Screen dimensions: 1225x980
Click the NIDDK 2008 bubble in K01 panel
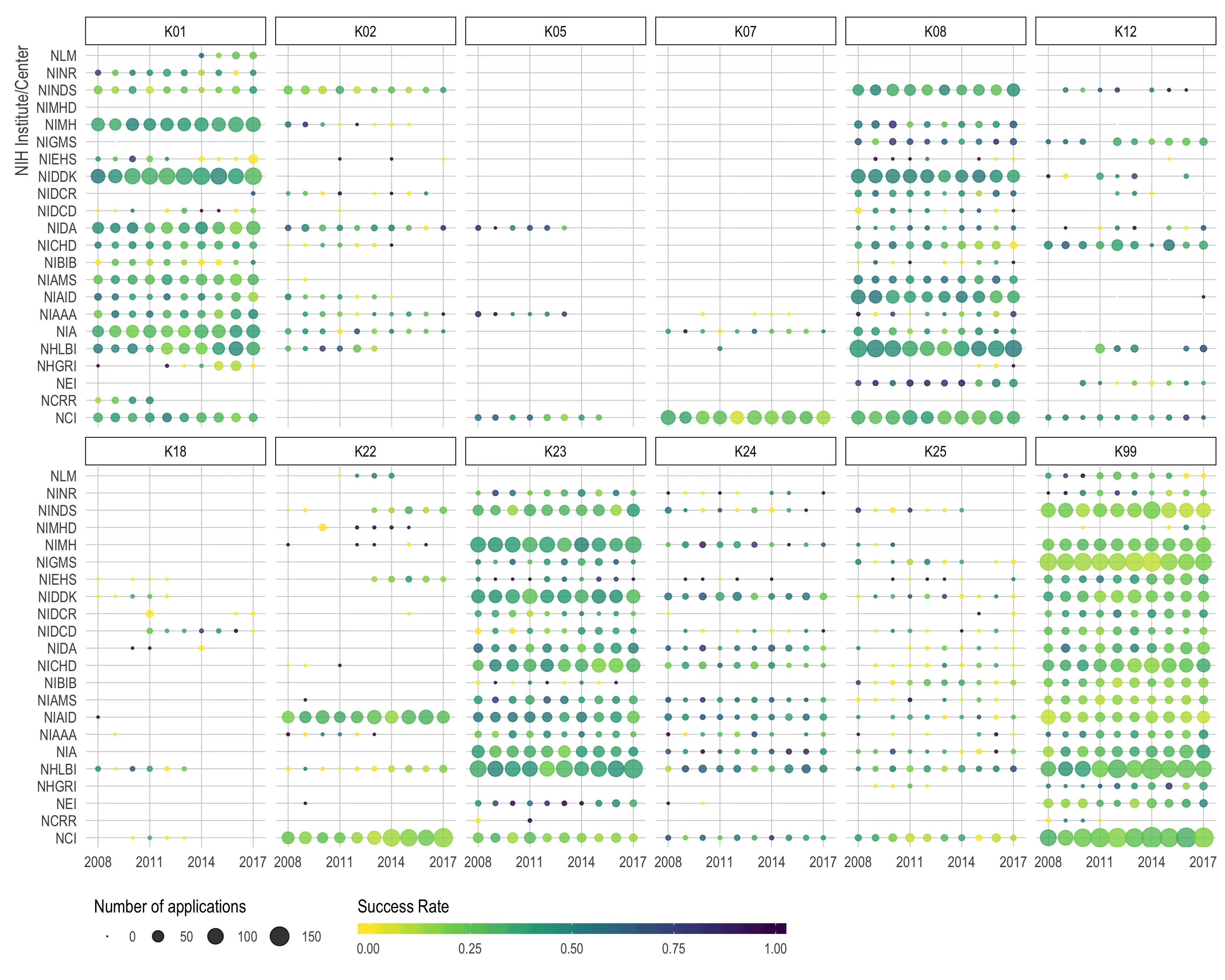pos(98,176)
